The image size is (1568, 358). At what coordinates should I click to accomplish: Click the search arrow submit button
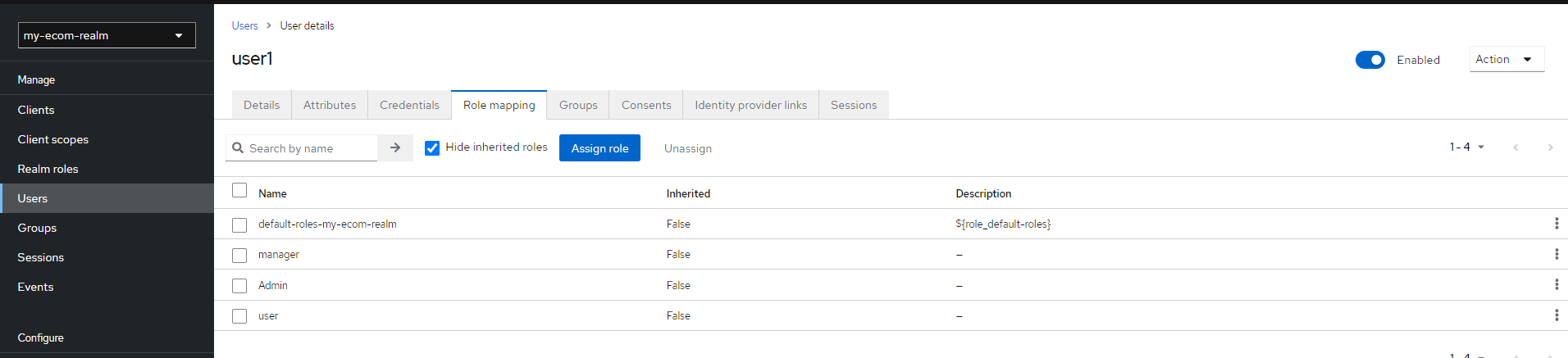tap(395, 148)
